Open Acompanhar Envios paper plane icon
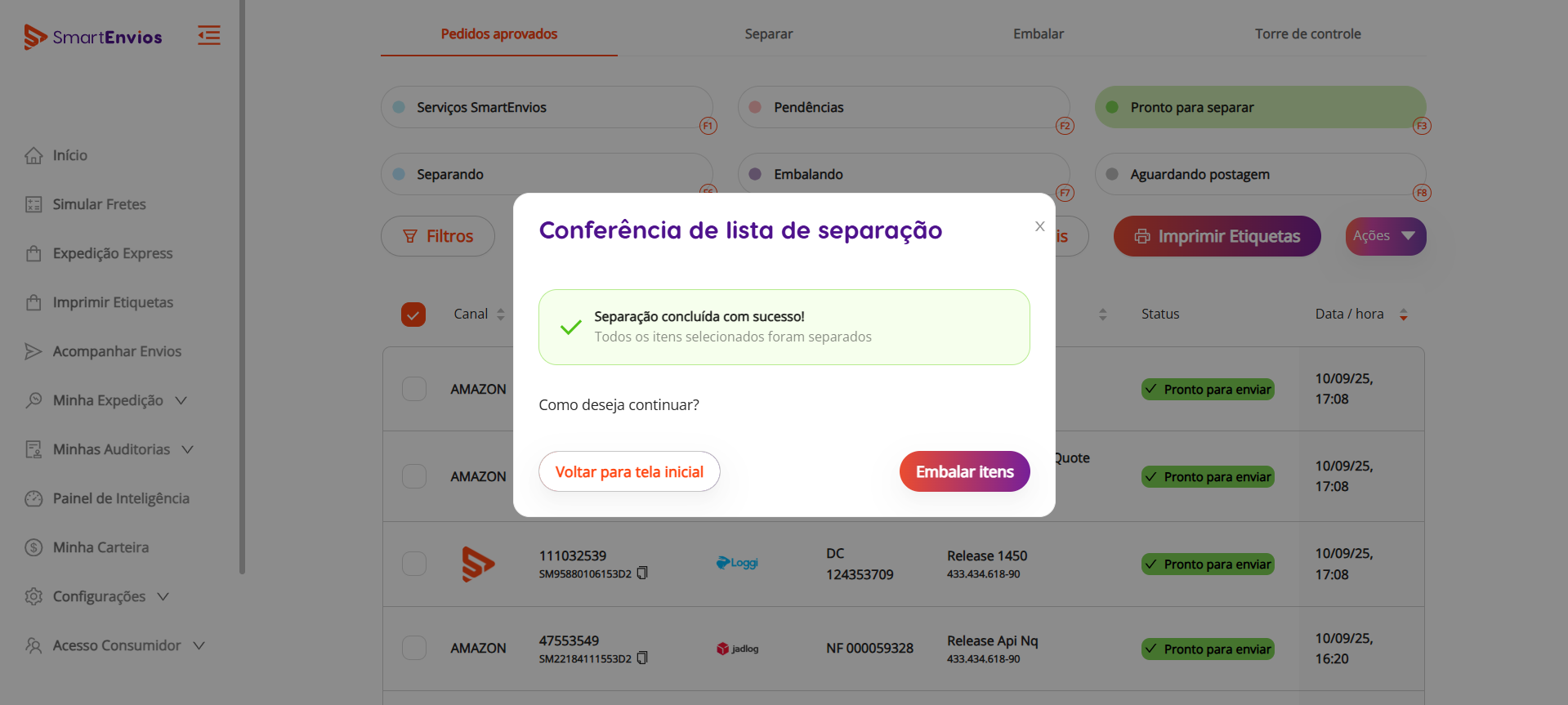 34,351
